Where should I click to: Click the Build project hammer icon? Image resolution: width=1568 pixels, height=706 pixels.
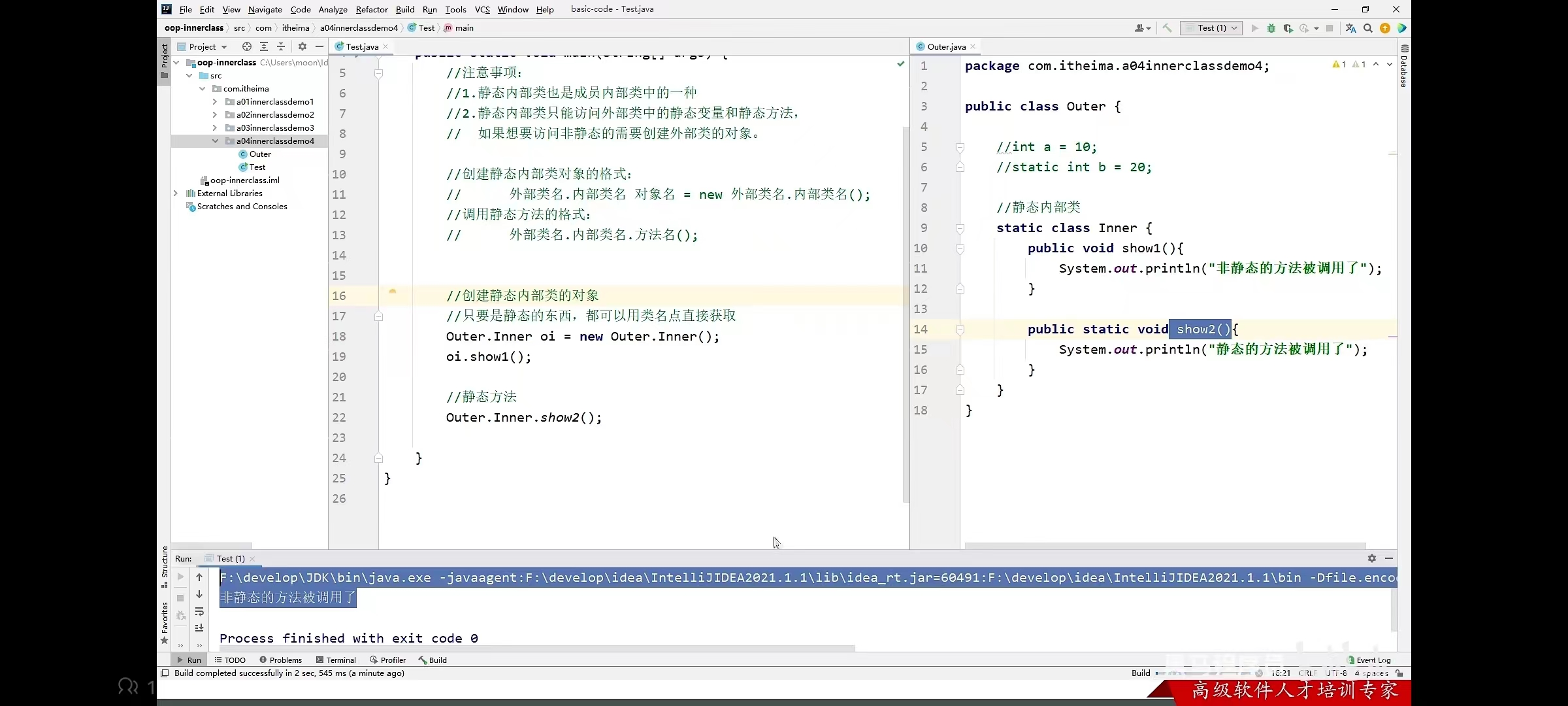[1167, 28]
